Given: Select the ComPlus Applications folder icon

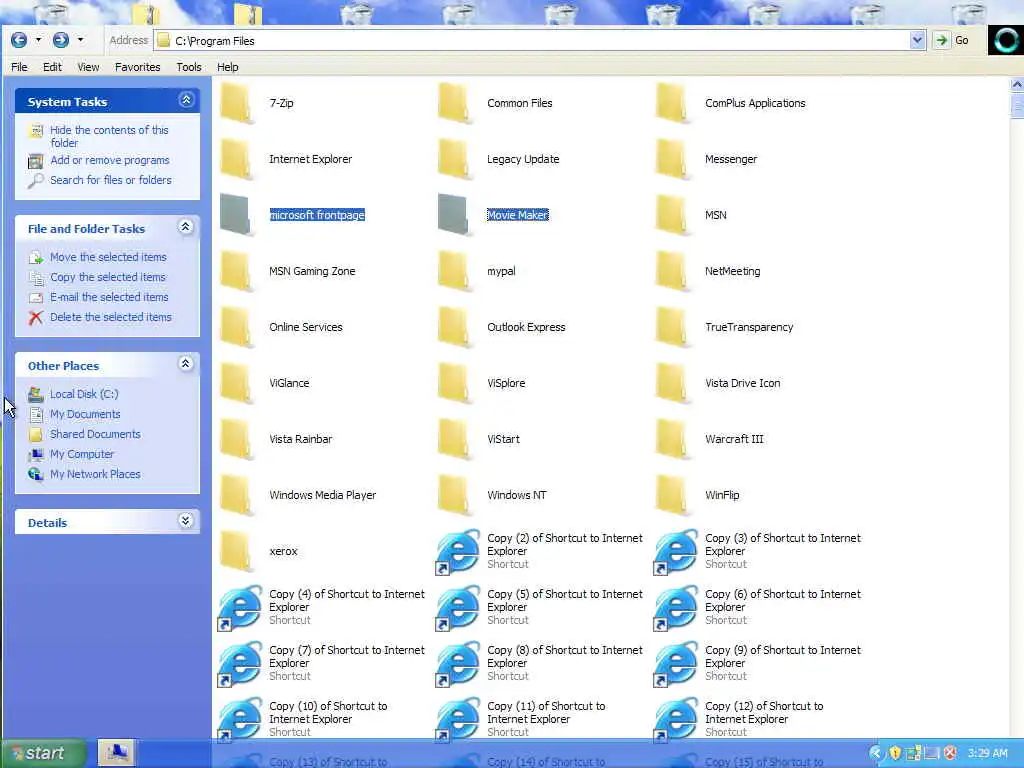Looking at the screenshot, I should [673, 103].
